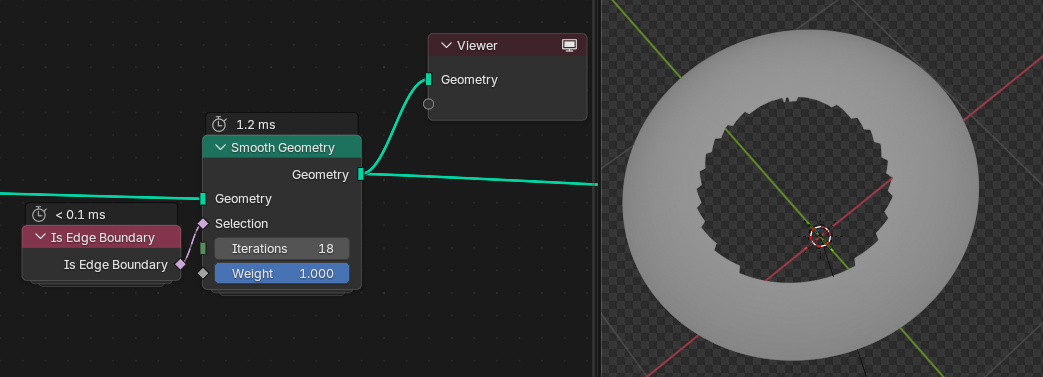The height and width of the screenshot is (377, 1043).
Task: Click the 3D cursor in the viewport
Action: pyautogui.click(x=821, y=236)
